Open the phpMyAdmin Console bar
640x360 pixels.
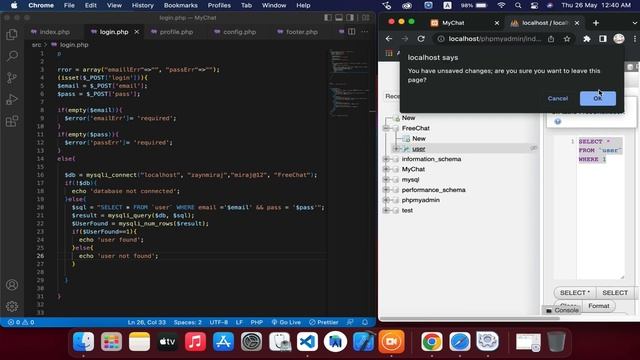coord(562,310)
